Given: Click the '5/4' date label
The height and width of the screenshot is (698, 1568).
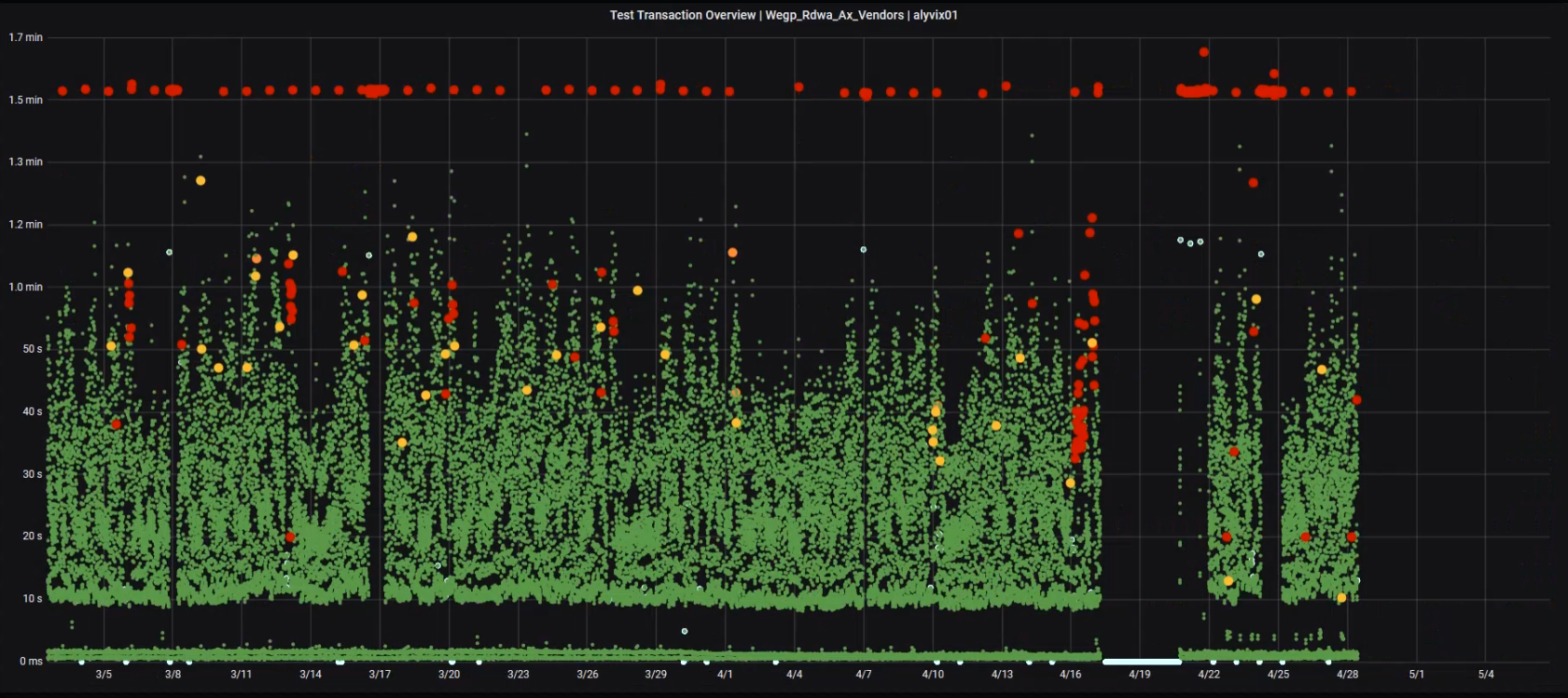Looking at the screenshot, I should (x=1486, y=674).
